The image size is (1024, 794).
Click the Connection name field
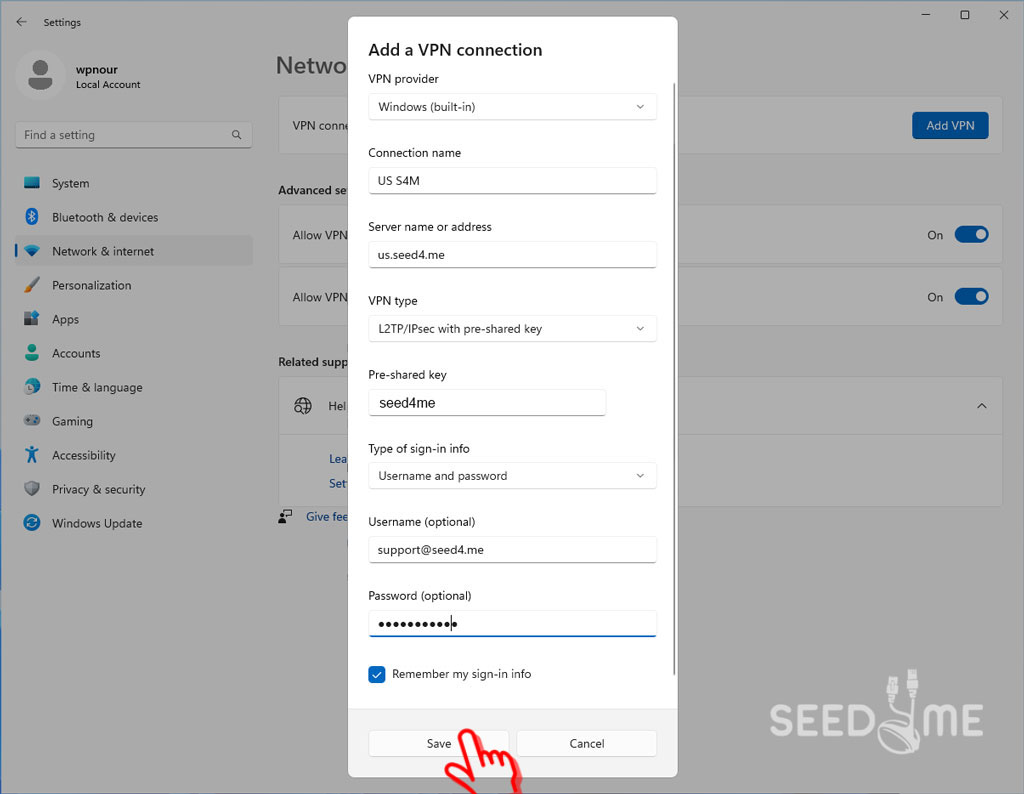[x=512, y=180]
